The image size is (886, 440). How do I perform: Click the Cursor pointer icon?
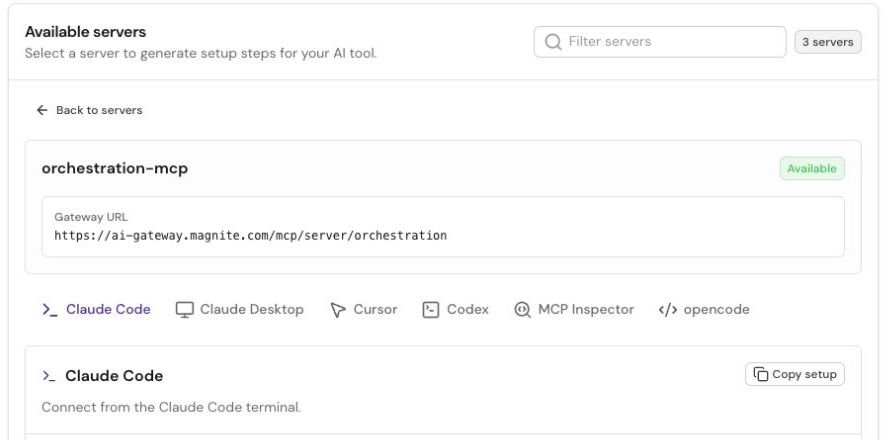(x=337, y=310)
